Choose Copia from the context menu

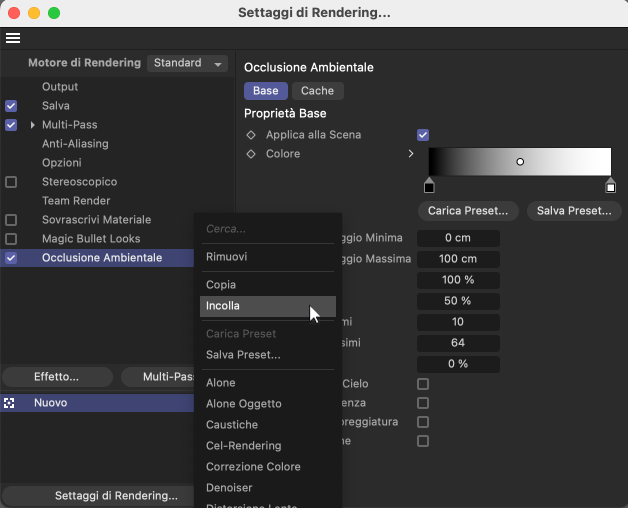(268, 285)
